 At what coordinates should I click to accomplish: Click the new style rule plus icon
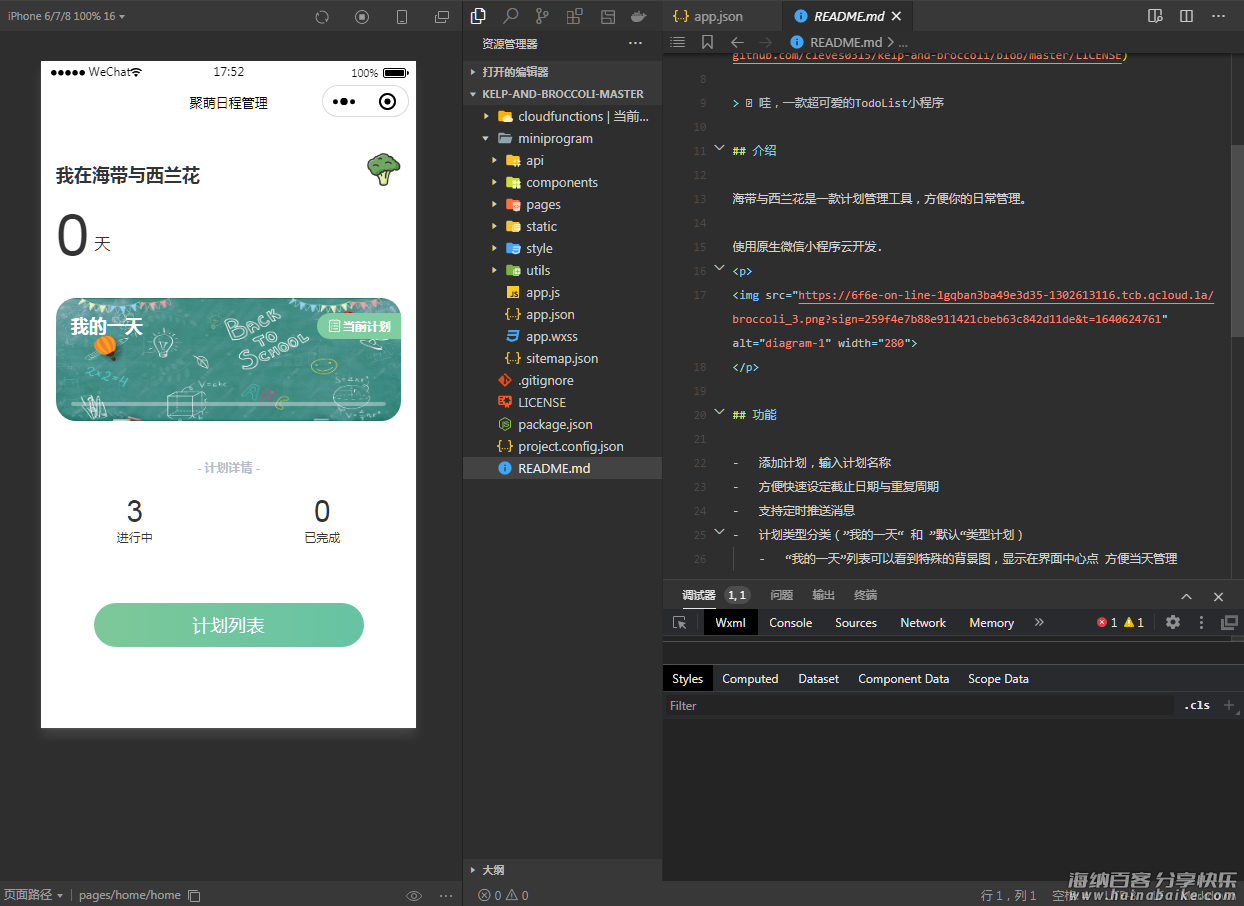pyautogui.click(x=1229, y=705)
